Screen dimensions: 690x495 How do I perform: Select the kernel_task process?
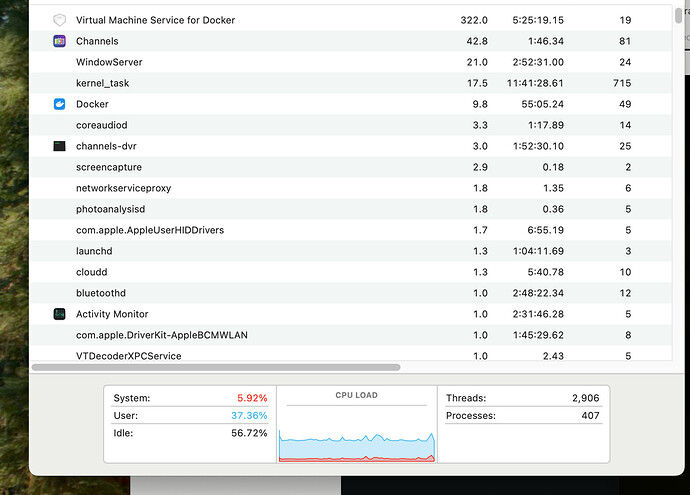tap(103, 83)
